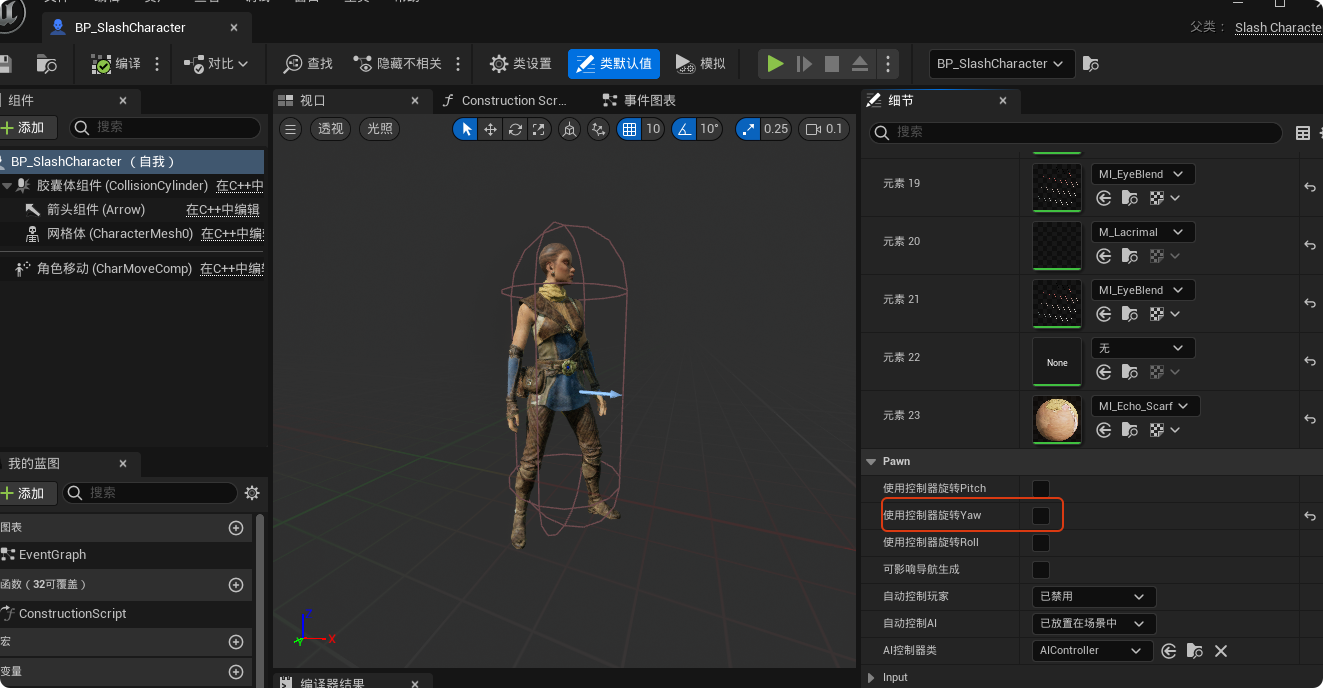The image size is (1323, 688).
Task: Click Add (添加) in My Blueprint panel
Action: pos(28,493)
